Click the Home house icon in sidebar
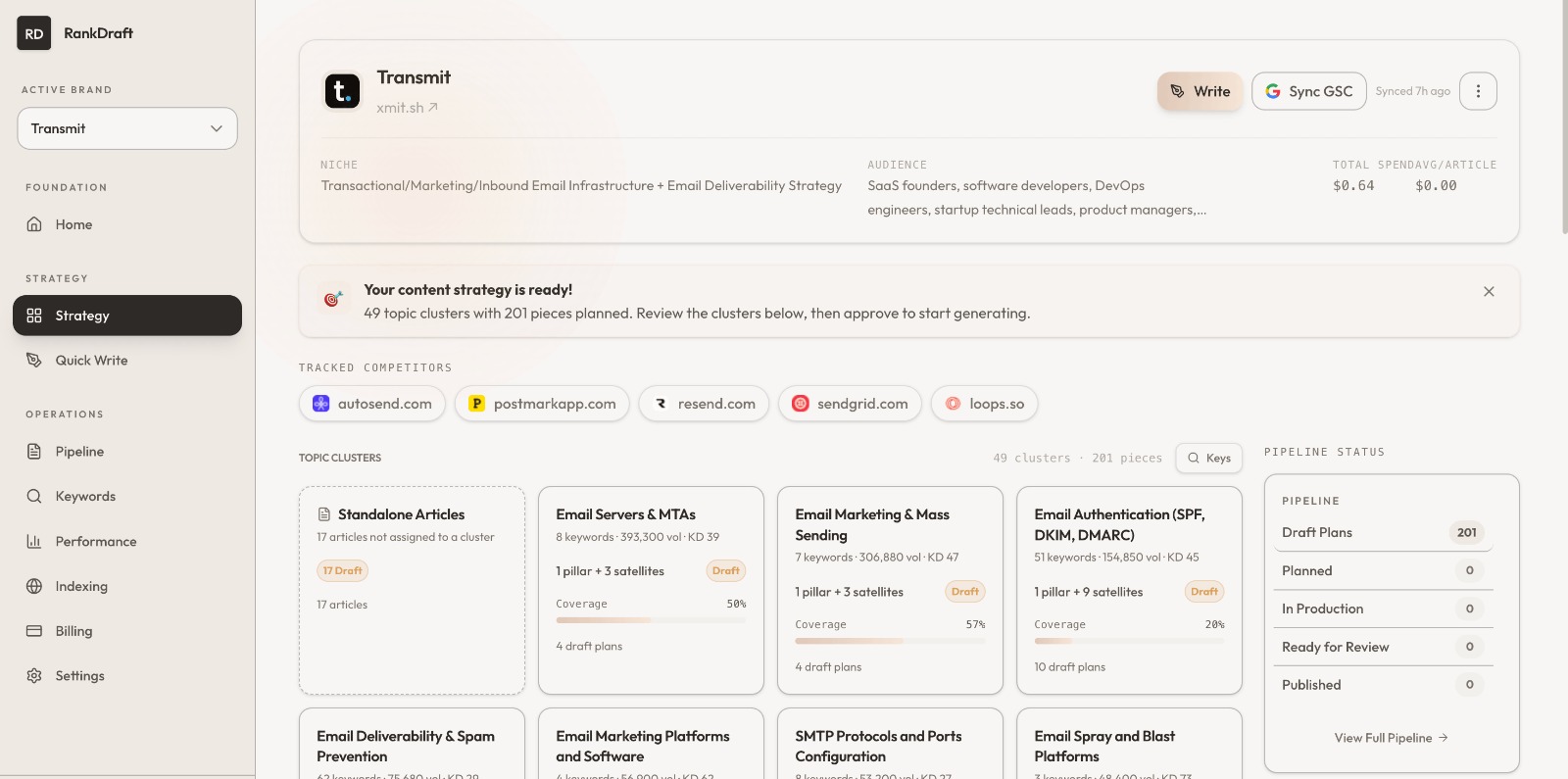The width and height of the screenshot is (1568, 779). [34, 224]
